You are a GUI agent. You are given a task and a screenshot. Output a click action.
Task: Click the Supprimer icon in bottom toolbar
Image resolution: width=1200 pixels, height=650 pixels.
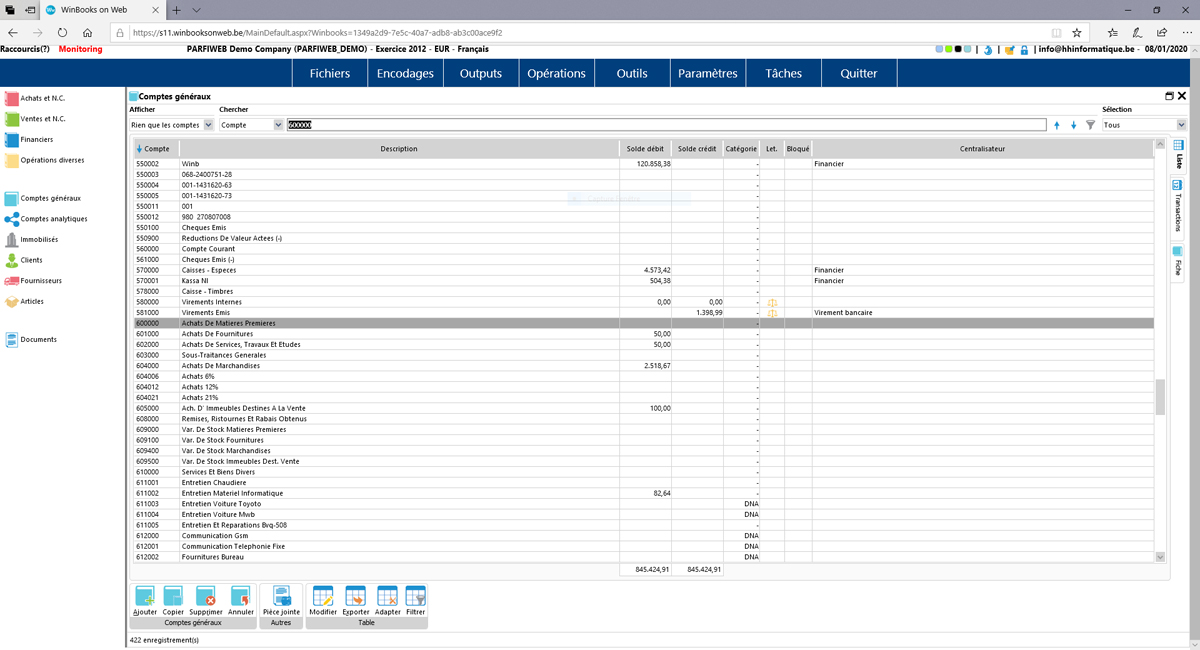click(206, 598)
